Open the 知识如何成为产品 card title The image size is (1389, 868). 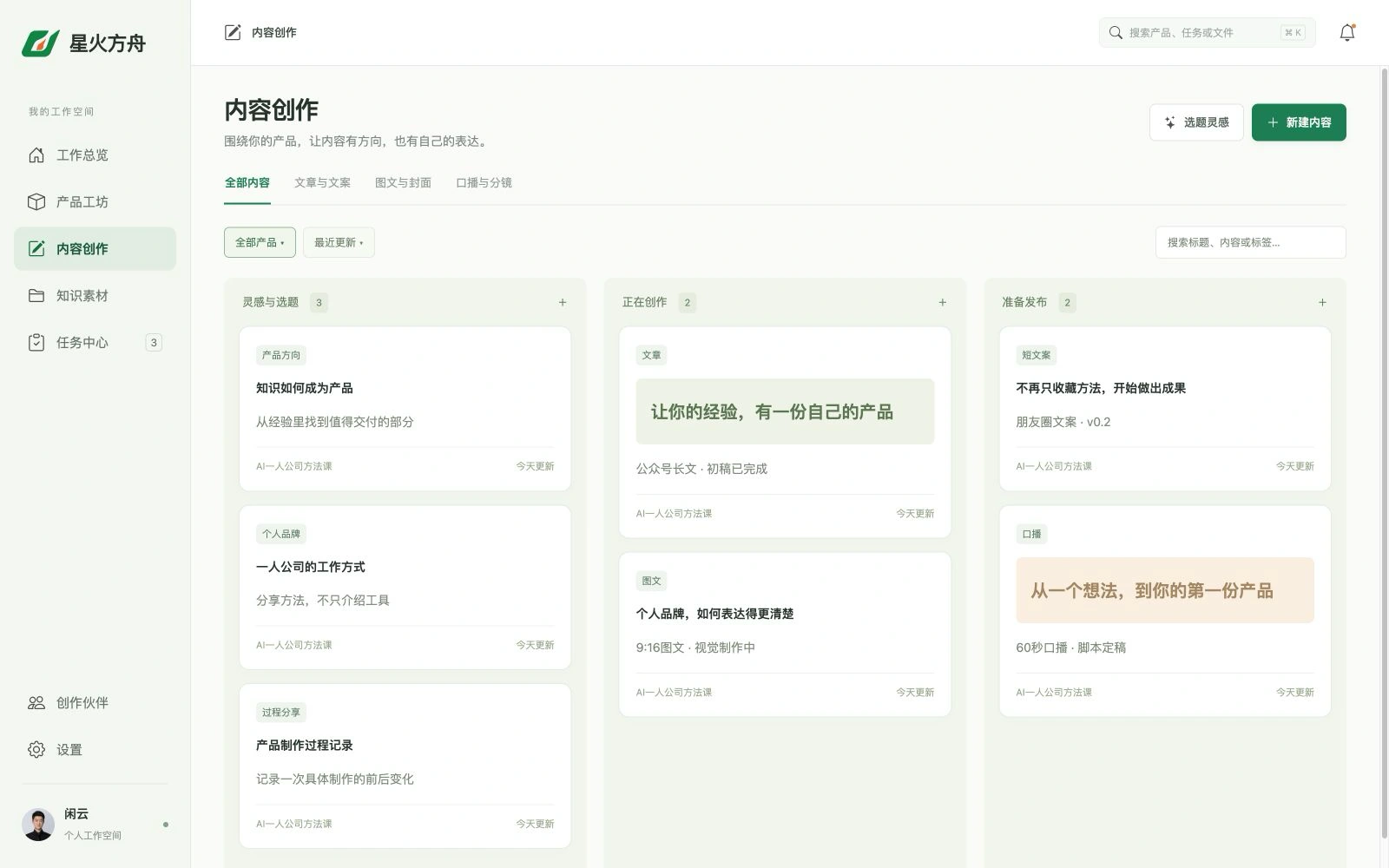click(x=305, y=389)
